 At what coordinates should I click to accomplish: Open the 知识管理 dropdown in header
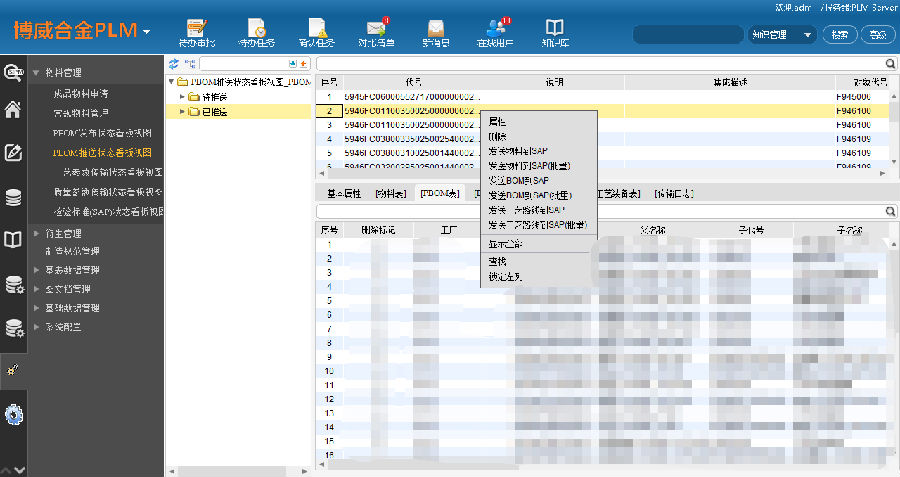coord(781,35)
